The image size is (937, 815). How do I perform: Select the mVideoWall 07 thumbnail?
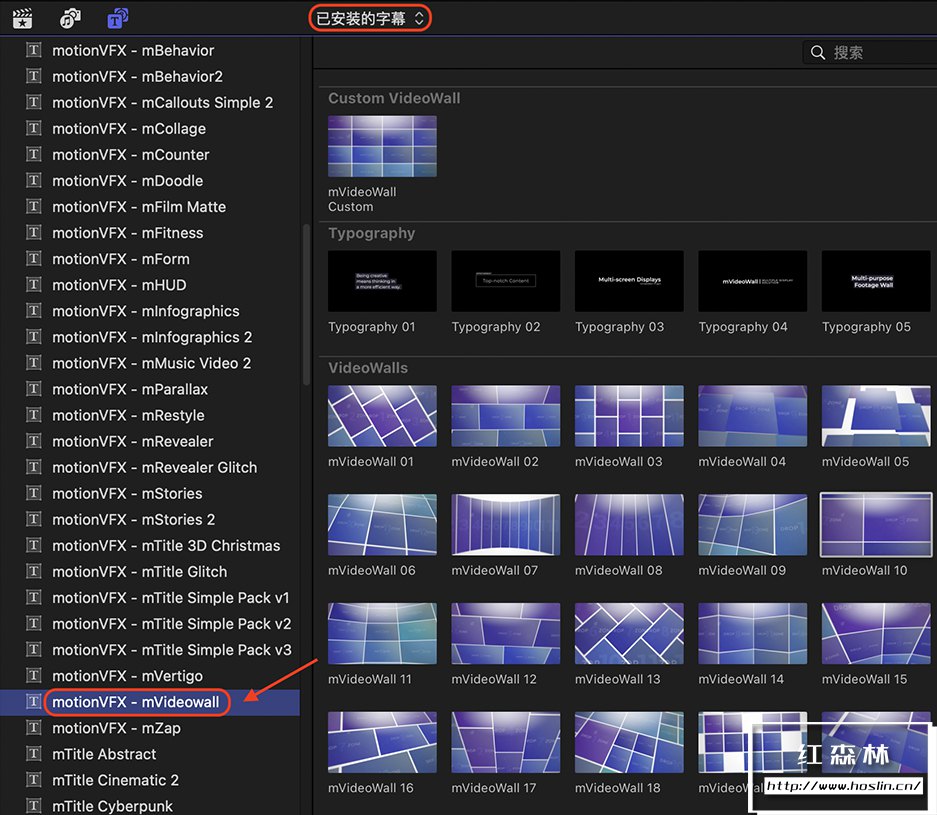click(x=505, y=524)
